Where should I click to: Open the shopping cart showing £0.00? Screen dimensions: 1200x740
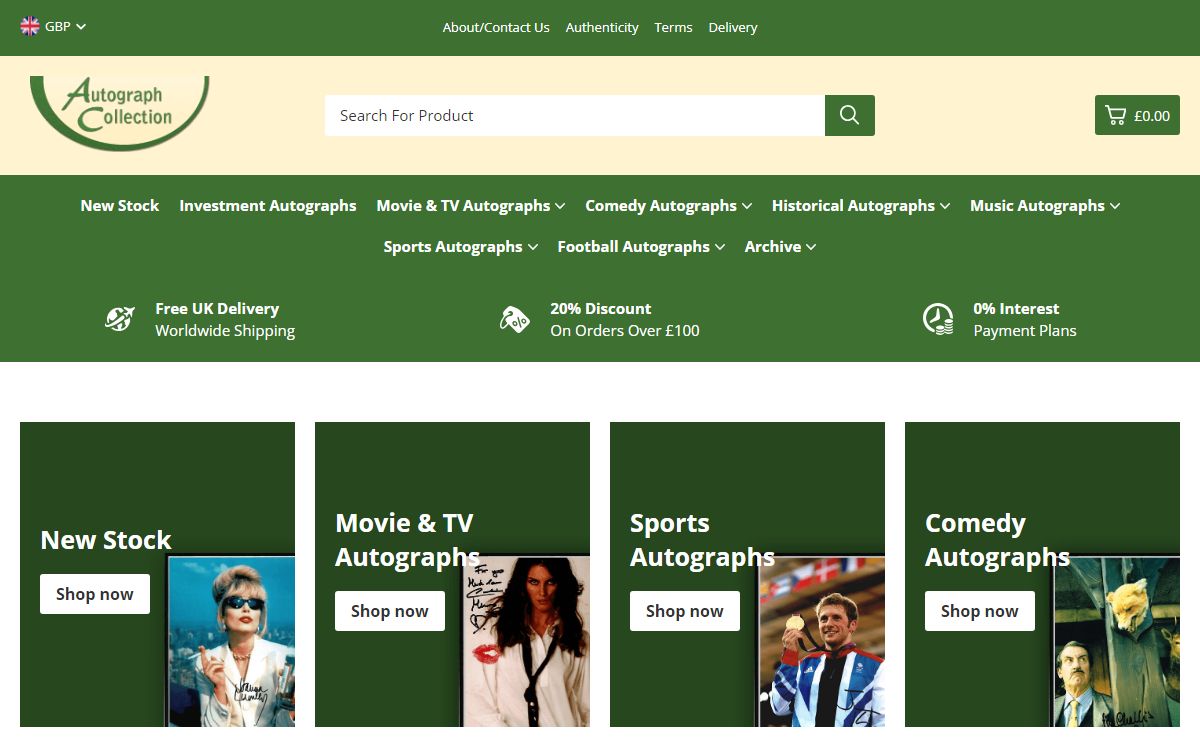coord(1137,115)
